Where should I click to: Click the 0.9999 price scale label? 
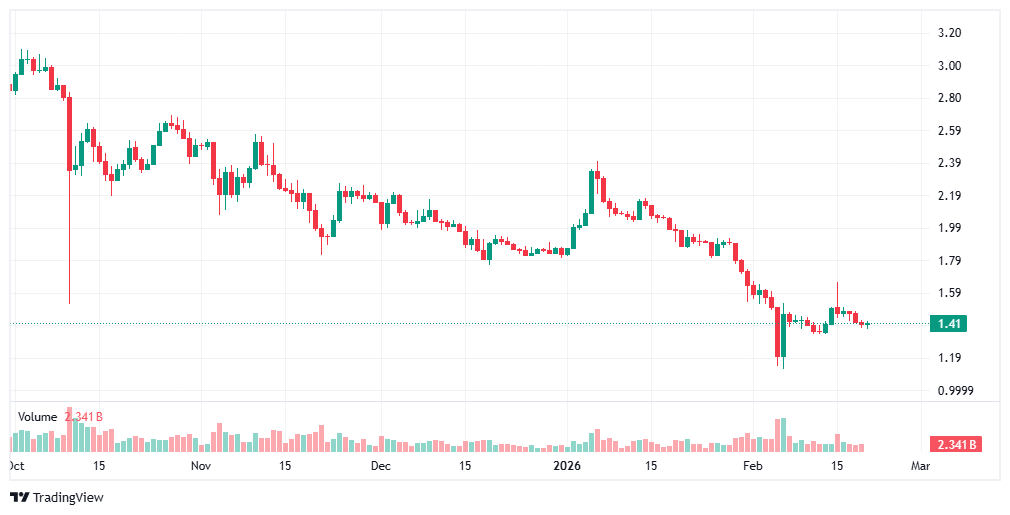coord(955,391)
